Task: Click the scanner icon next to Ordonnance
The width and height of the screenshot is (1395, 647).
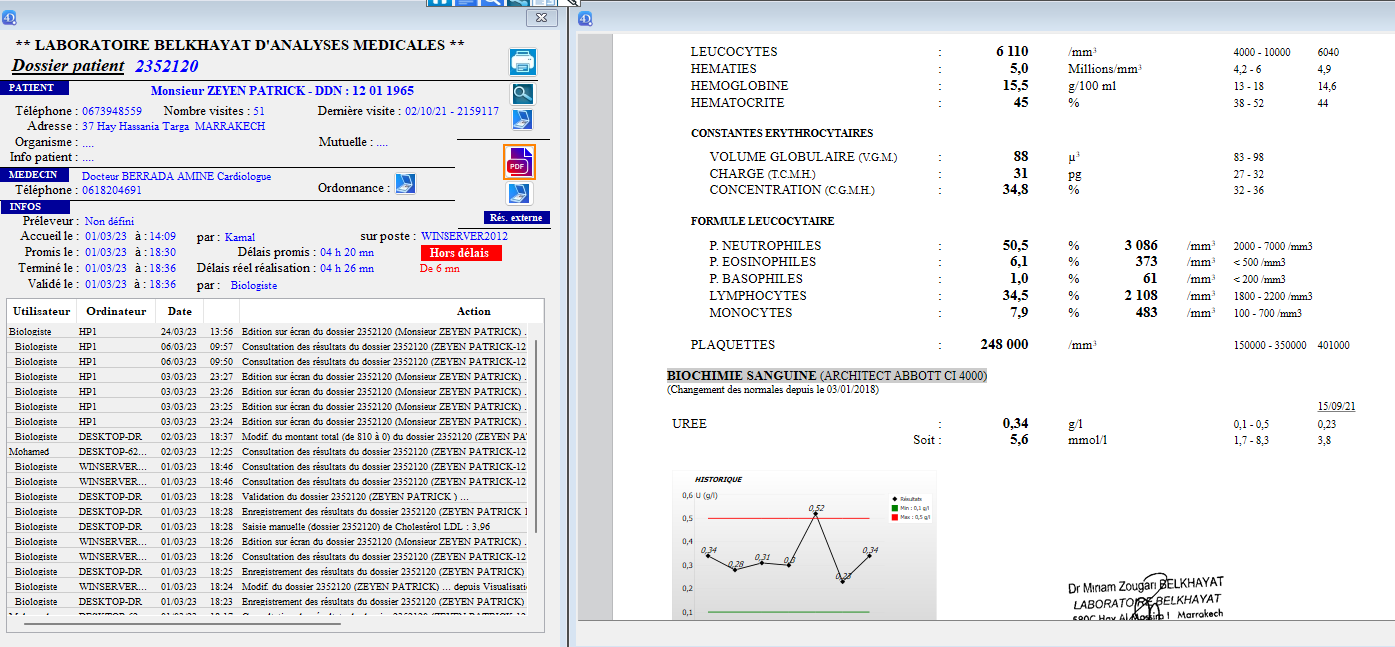Action: pyautogui.click(x=405, y=184)
